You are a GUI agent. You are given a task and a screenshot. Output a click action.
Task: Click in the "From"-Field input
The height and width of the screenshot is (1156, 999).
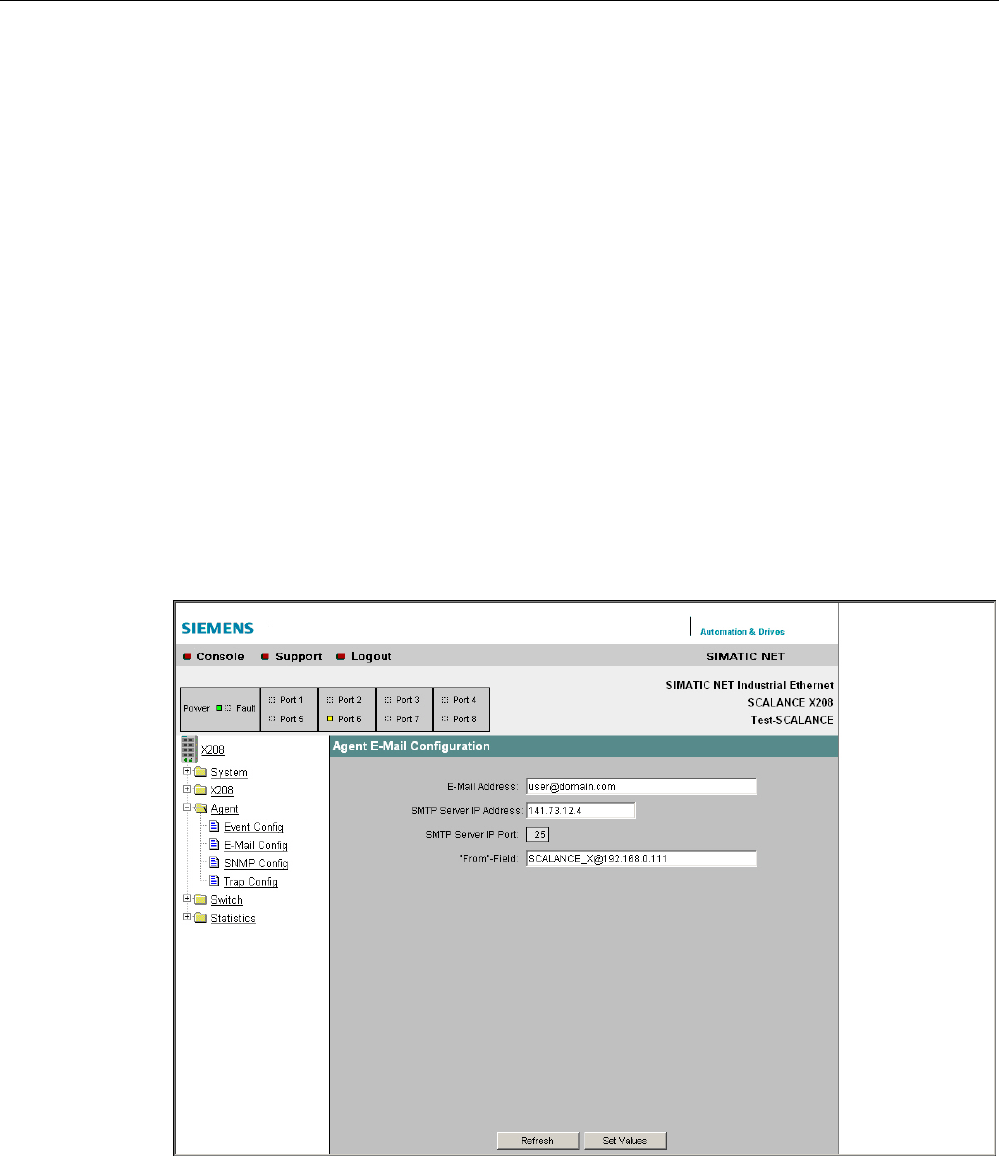641,859
